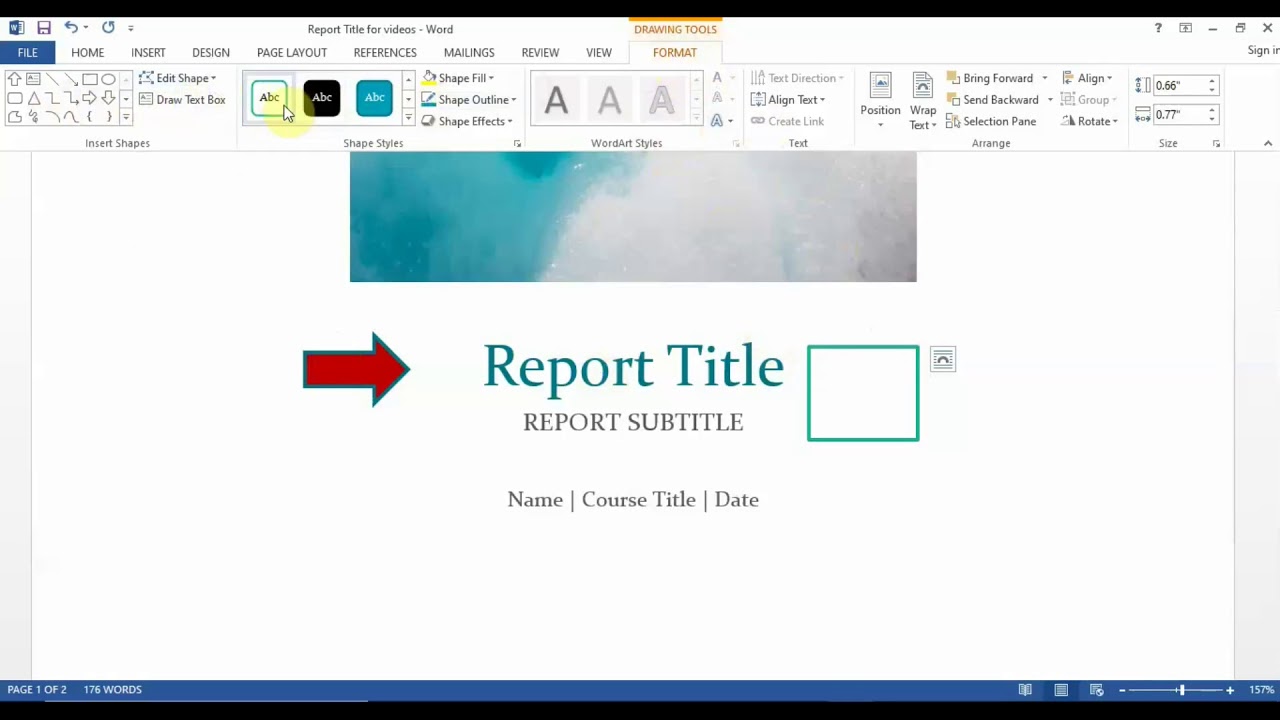Click the Layout Options icon beside the shape

(943, 360)
